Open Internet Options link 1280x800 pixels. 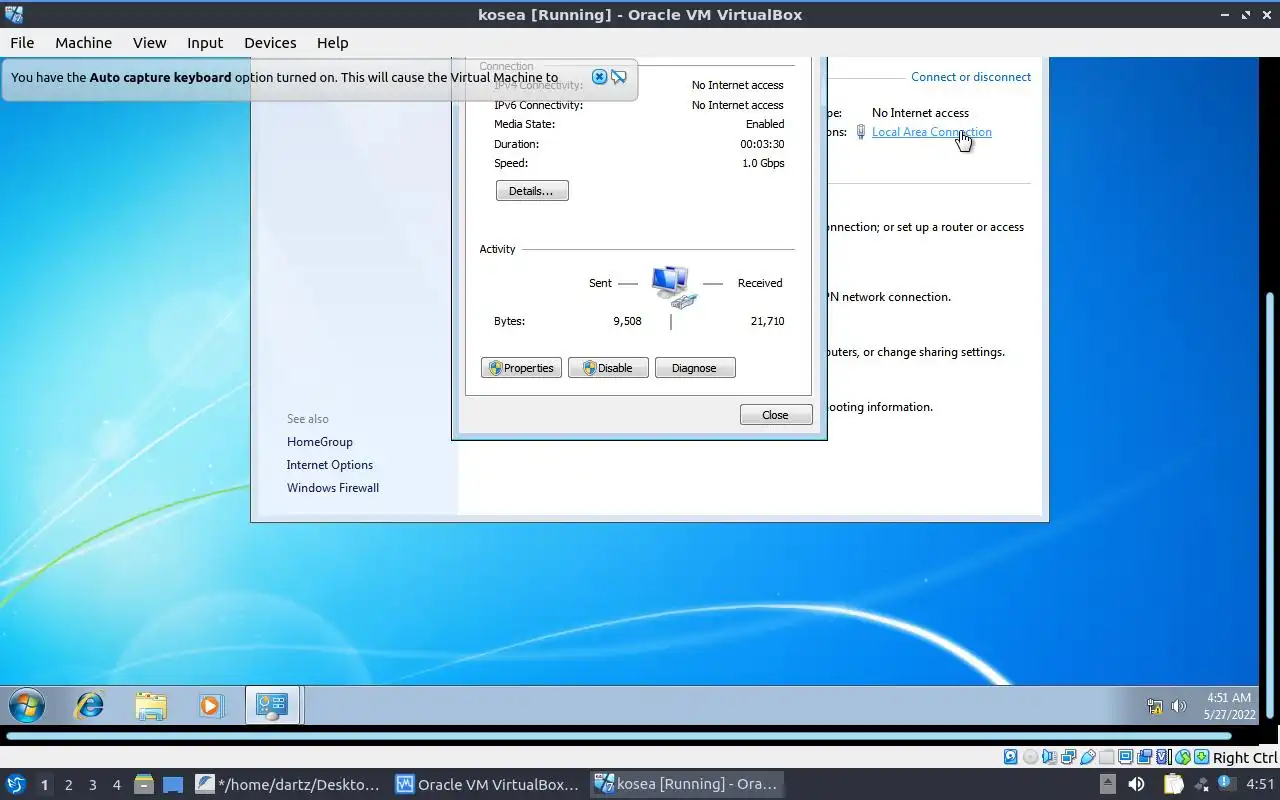330,465
